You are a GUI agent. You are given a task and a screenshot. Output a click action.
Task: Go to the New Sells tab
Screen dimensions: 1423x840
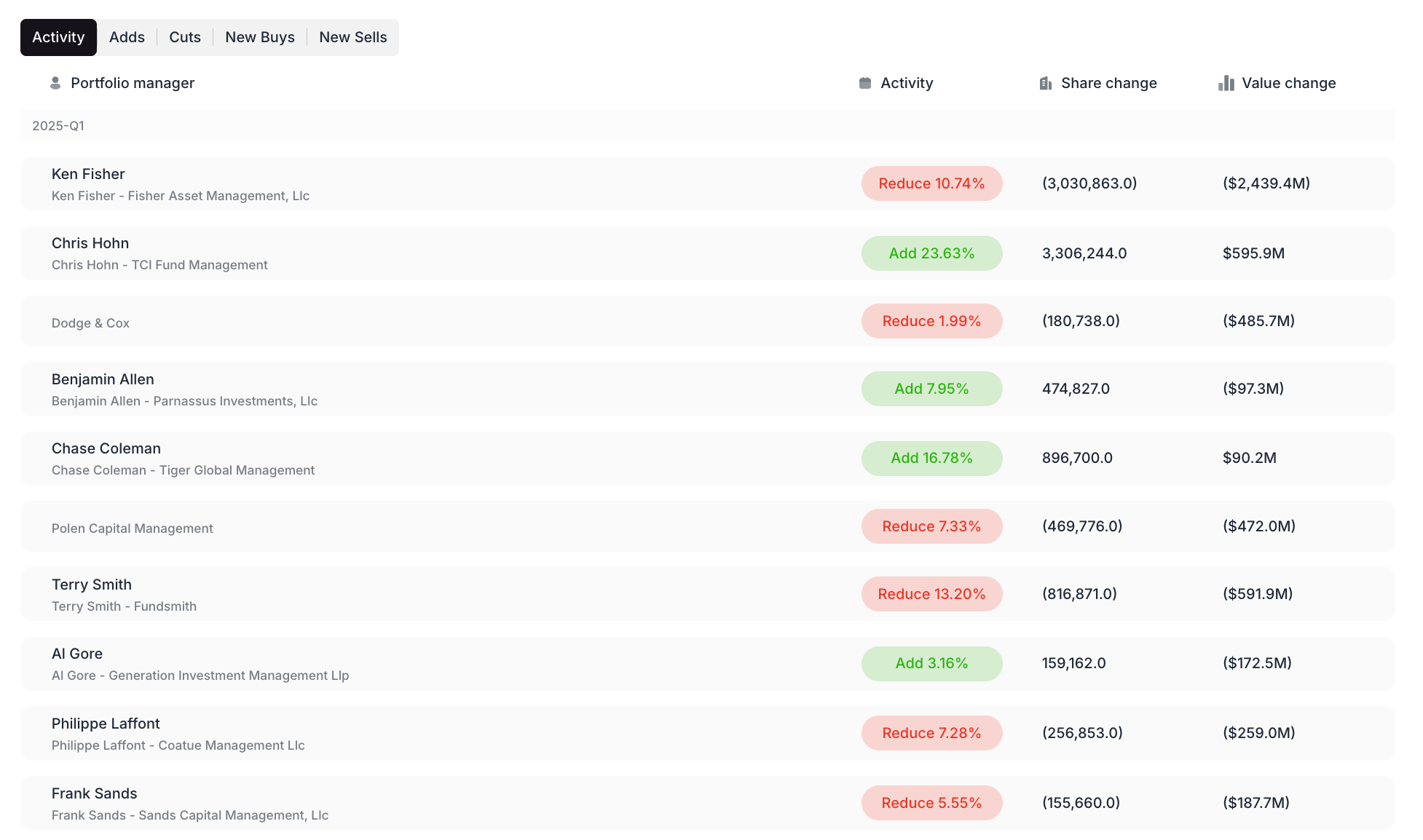click(353, 37)
